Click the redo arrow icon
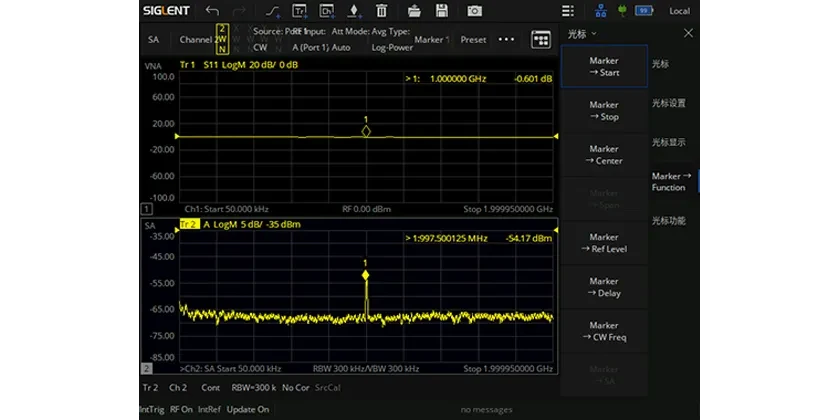Screen dimensions: 840x420 point(239,11)
